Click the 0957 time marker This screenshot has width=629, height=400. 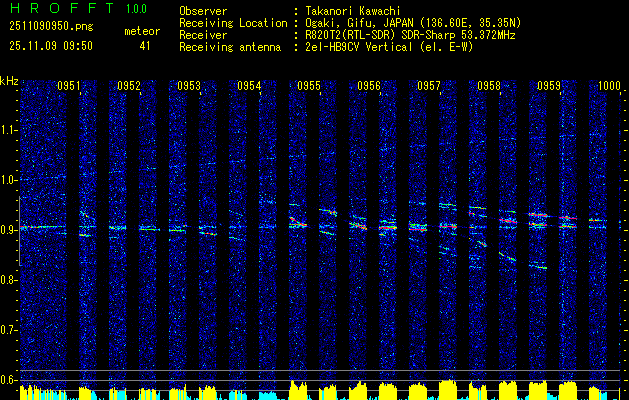pos(429,86)
